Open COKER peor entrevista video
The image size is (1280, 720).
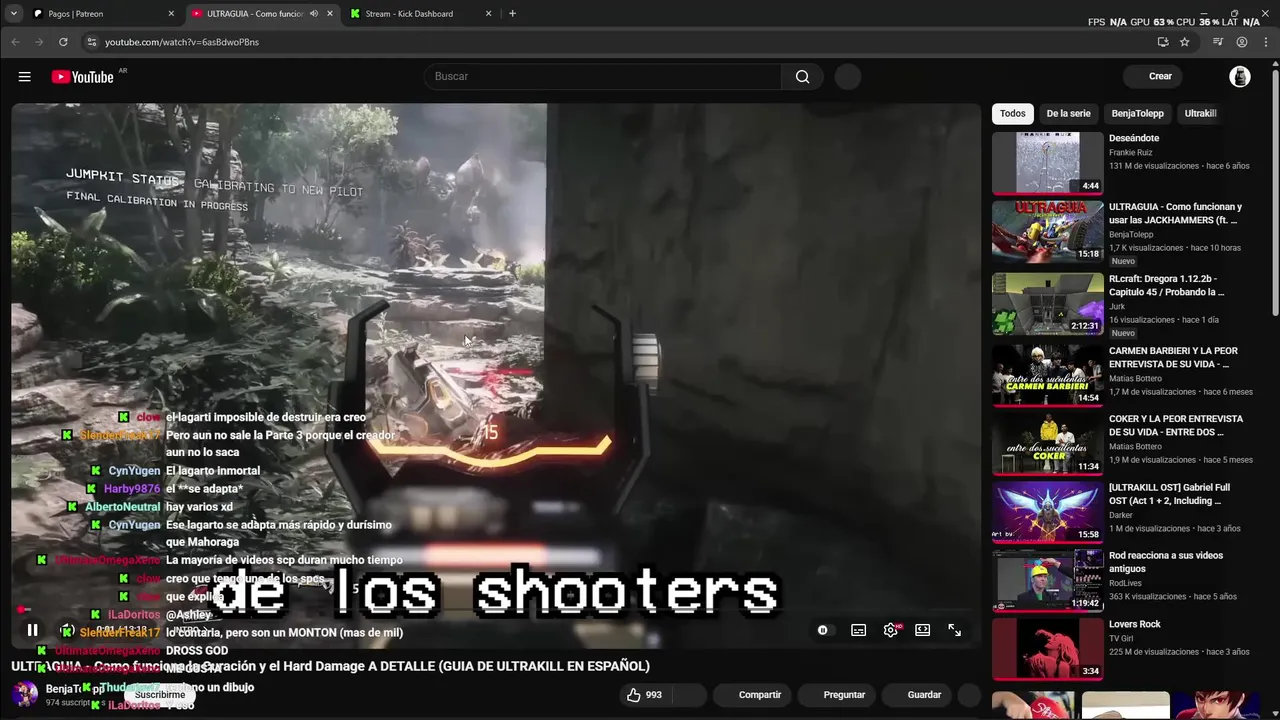[1048, 443]
